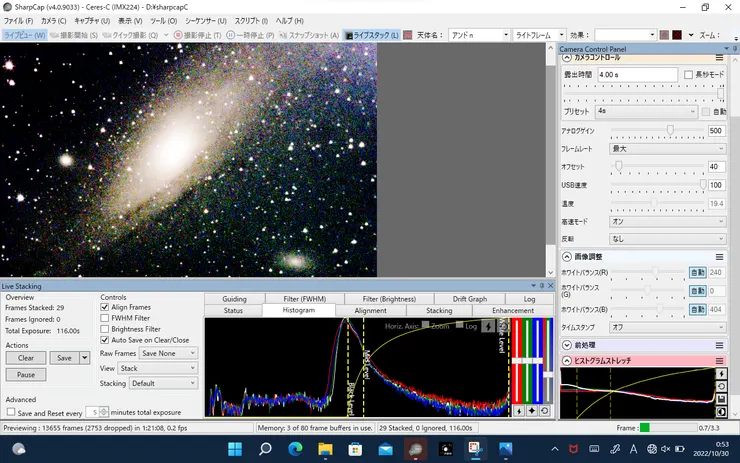Open the 画像調整 section hamburger menu
This screenshot has height=463, width=740.
pos(719,257)
